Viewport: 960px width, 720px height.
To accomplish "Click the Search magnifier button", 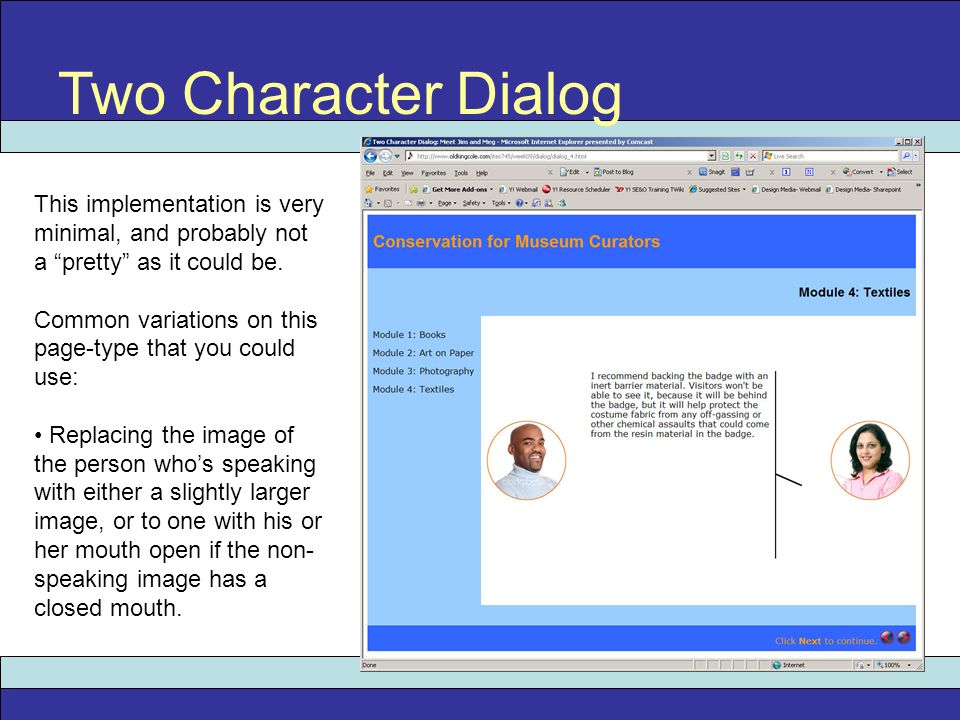I will coord(906,156).
